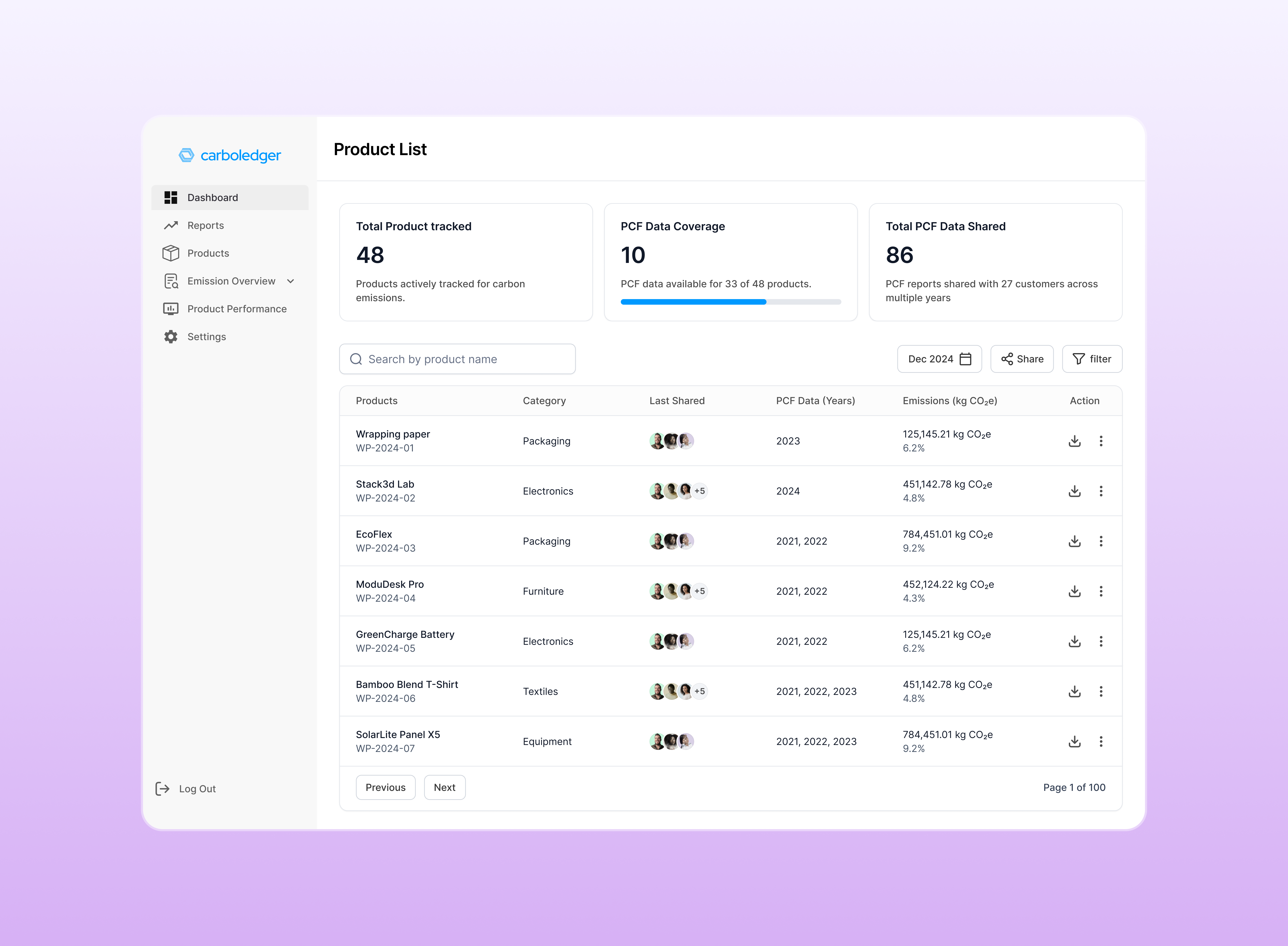Click the Category column header
Viewport: 1288px width, 946px height.
point(544,401)
